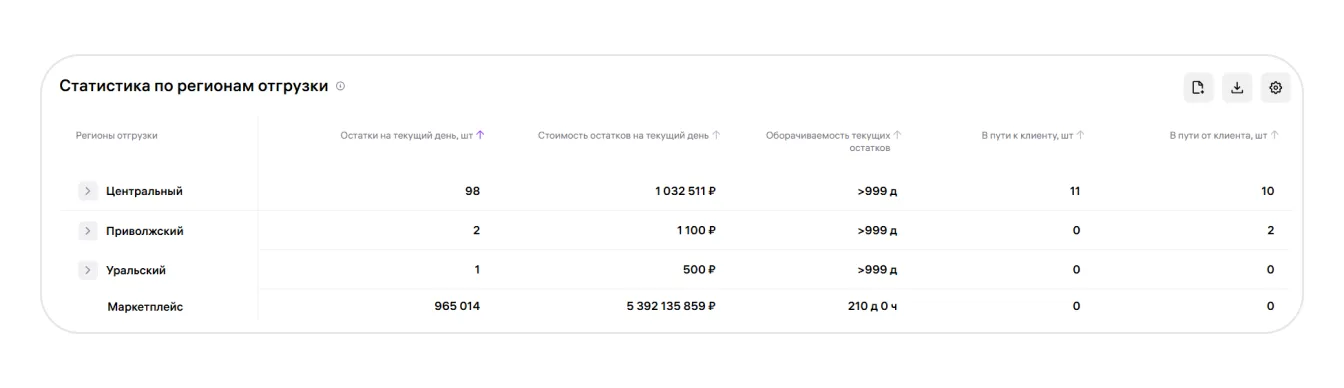Open the document export icon button

(1198, 88)
